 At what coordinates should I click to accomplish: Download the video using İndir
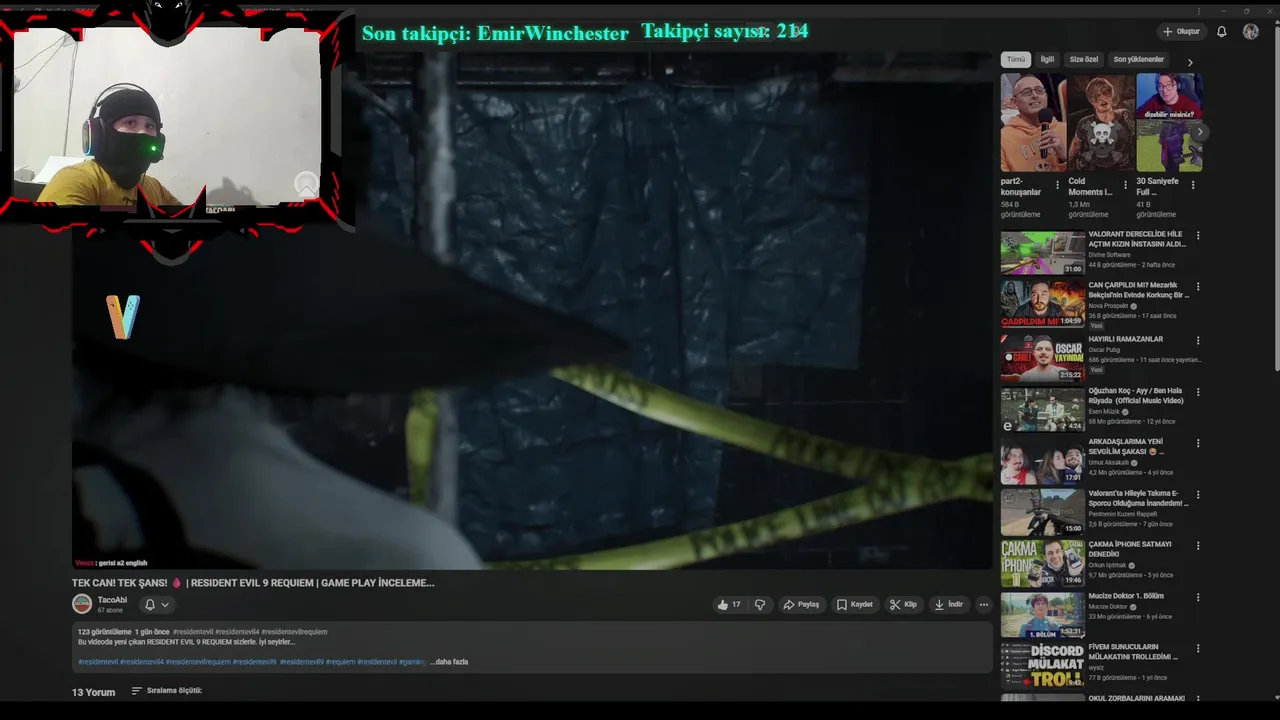[x=948, y=605]
